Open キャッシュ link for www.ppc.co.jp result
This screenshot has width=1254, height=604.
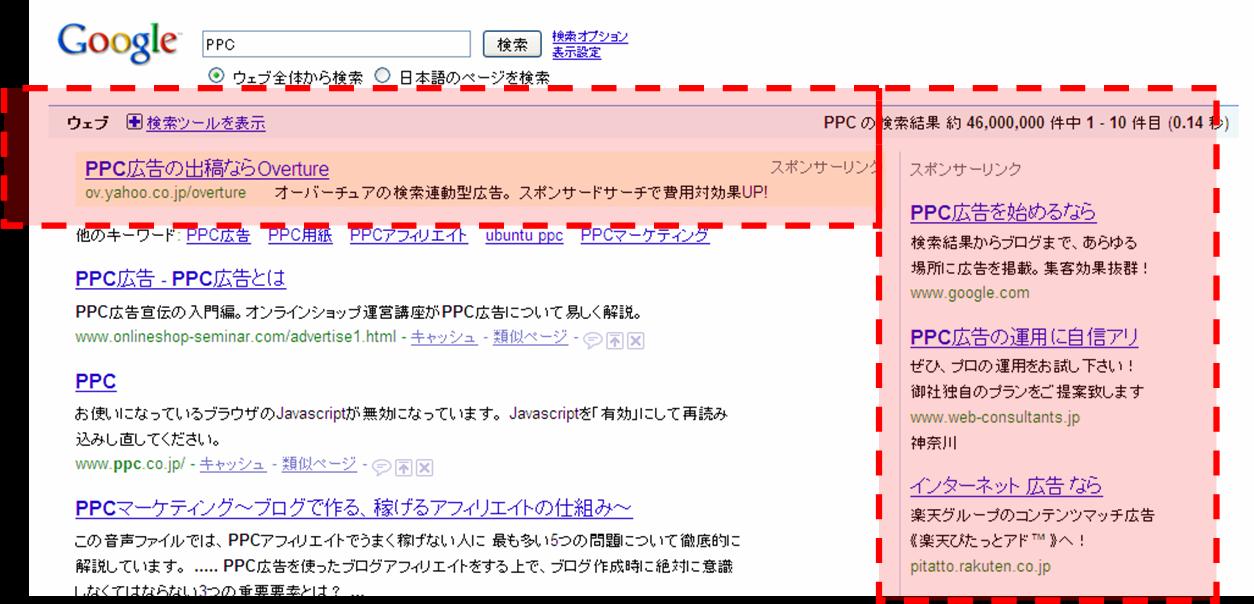tap(233, 465)
